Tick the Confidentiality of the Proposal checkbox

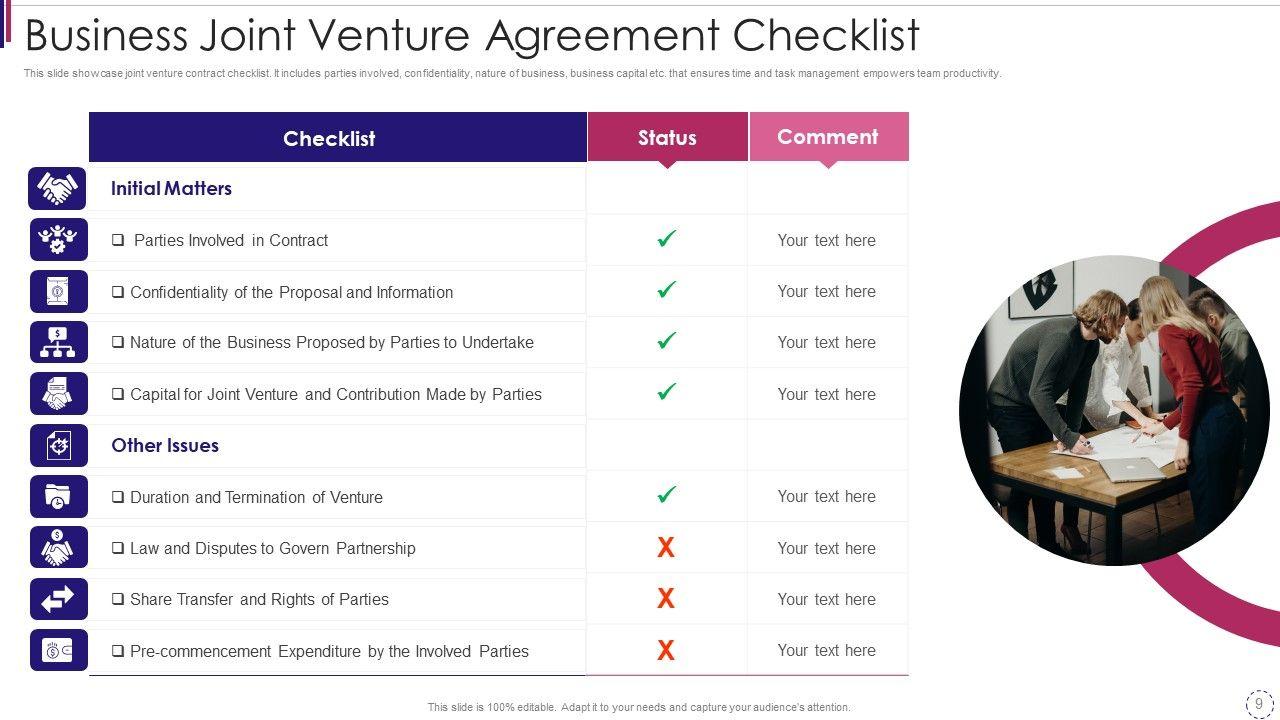tap(118, 292)
